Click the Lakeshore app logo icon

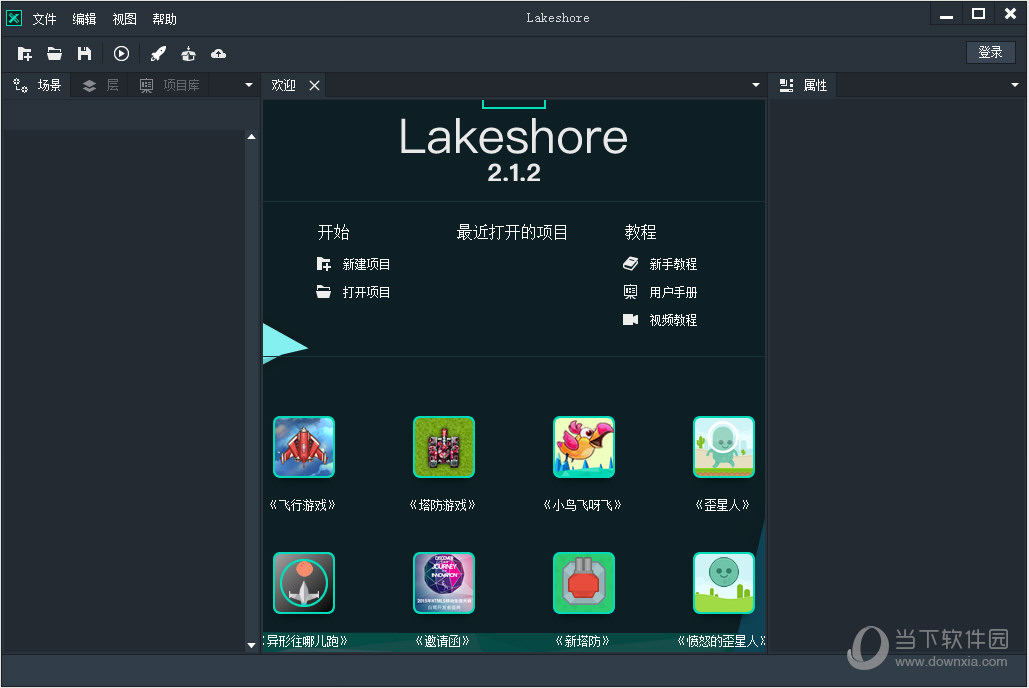(x=14, y=18)
